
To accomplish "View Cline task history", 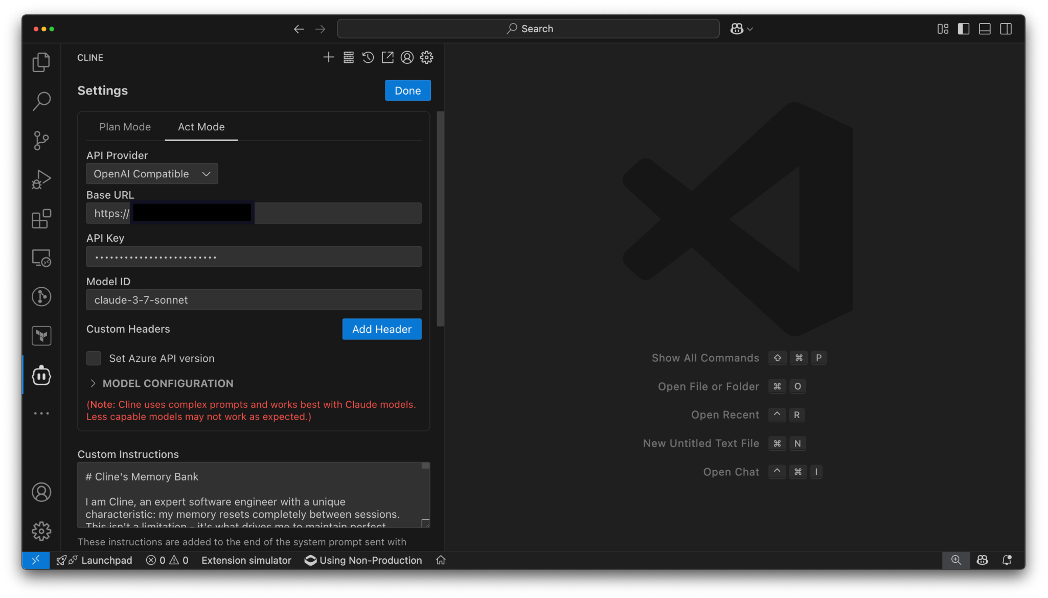I will (368, 57).
